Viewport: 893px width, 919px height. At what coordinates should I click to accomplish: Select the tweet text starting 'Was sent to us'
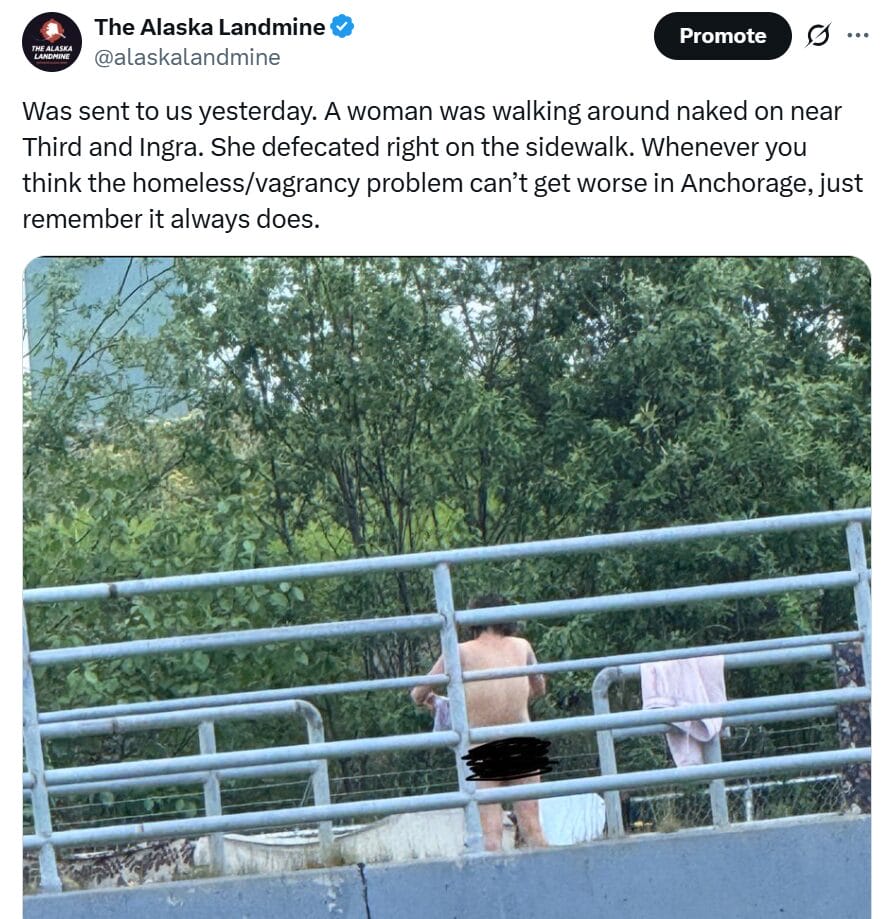point(442,165)
